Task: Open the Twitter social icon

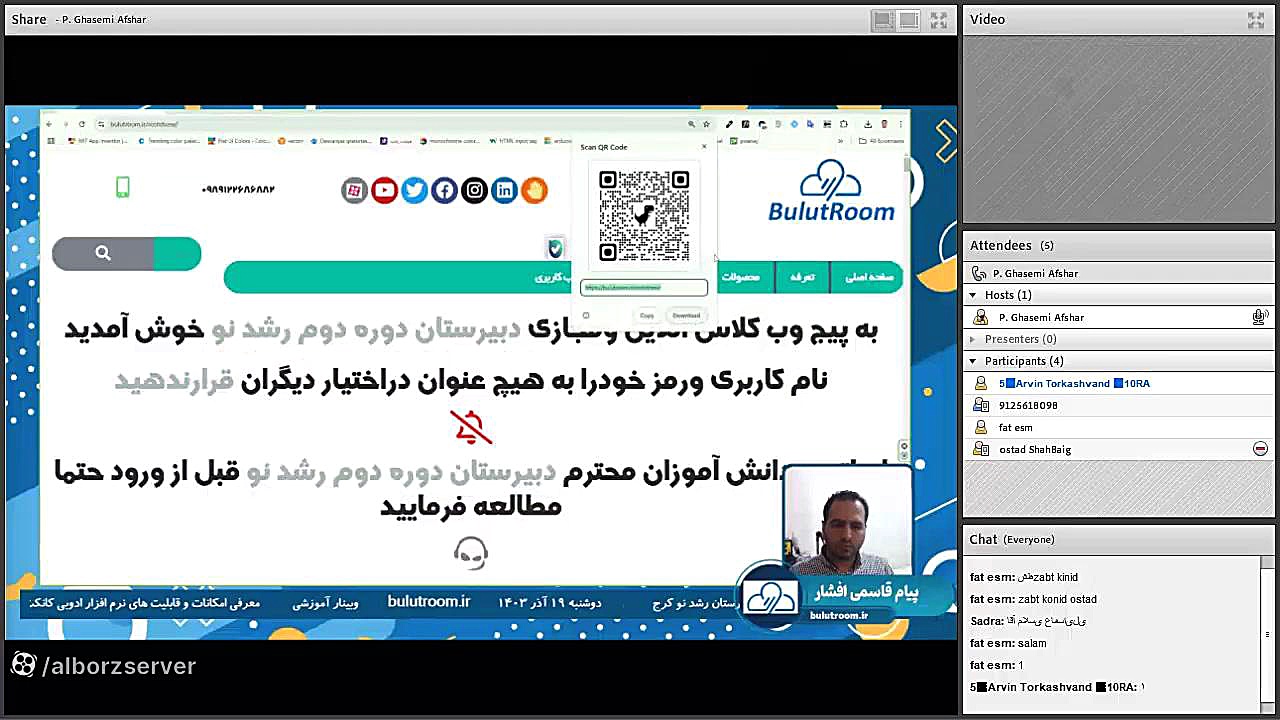Action: (x=414, y=190)
